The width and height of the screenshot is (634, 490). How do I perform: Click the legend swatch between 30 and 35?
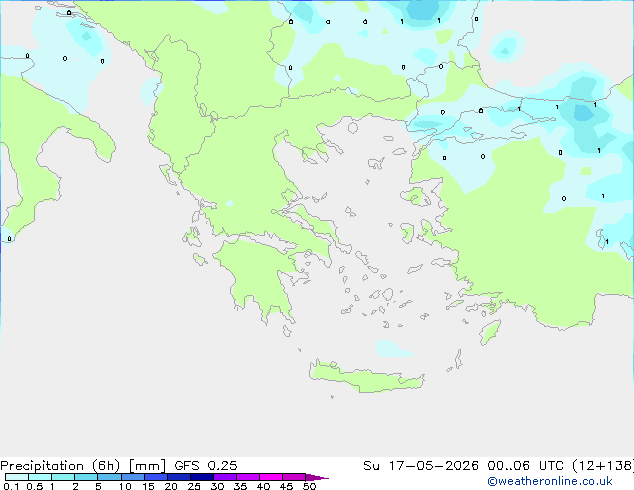[225, 477]
